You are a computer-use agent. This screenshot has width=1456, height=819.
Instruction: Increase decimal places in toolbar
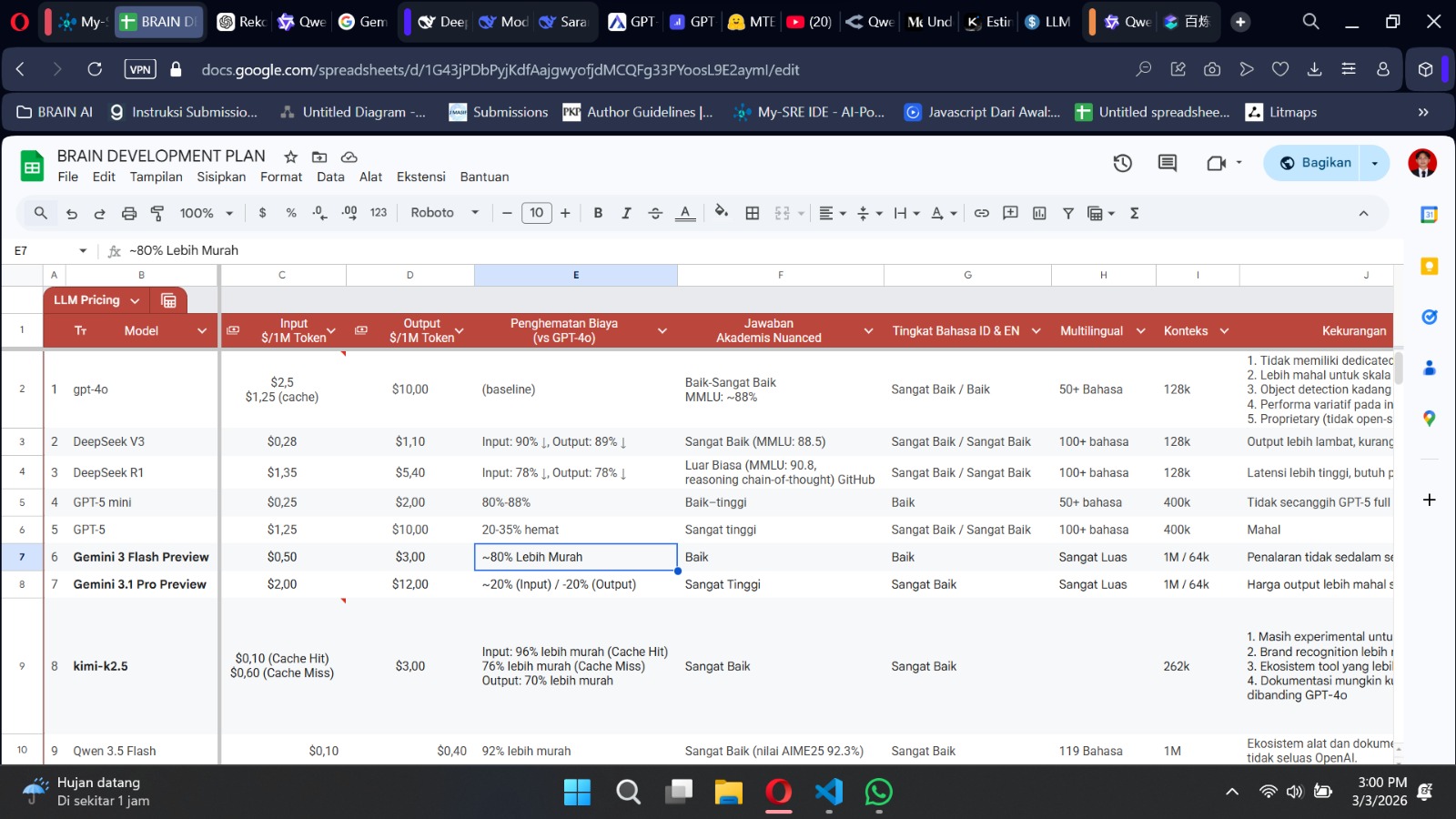coord(349,213)
